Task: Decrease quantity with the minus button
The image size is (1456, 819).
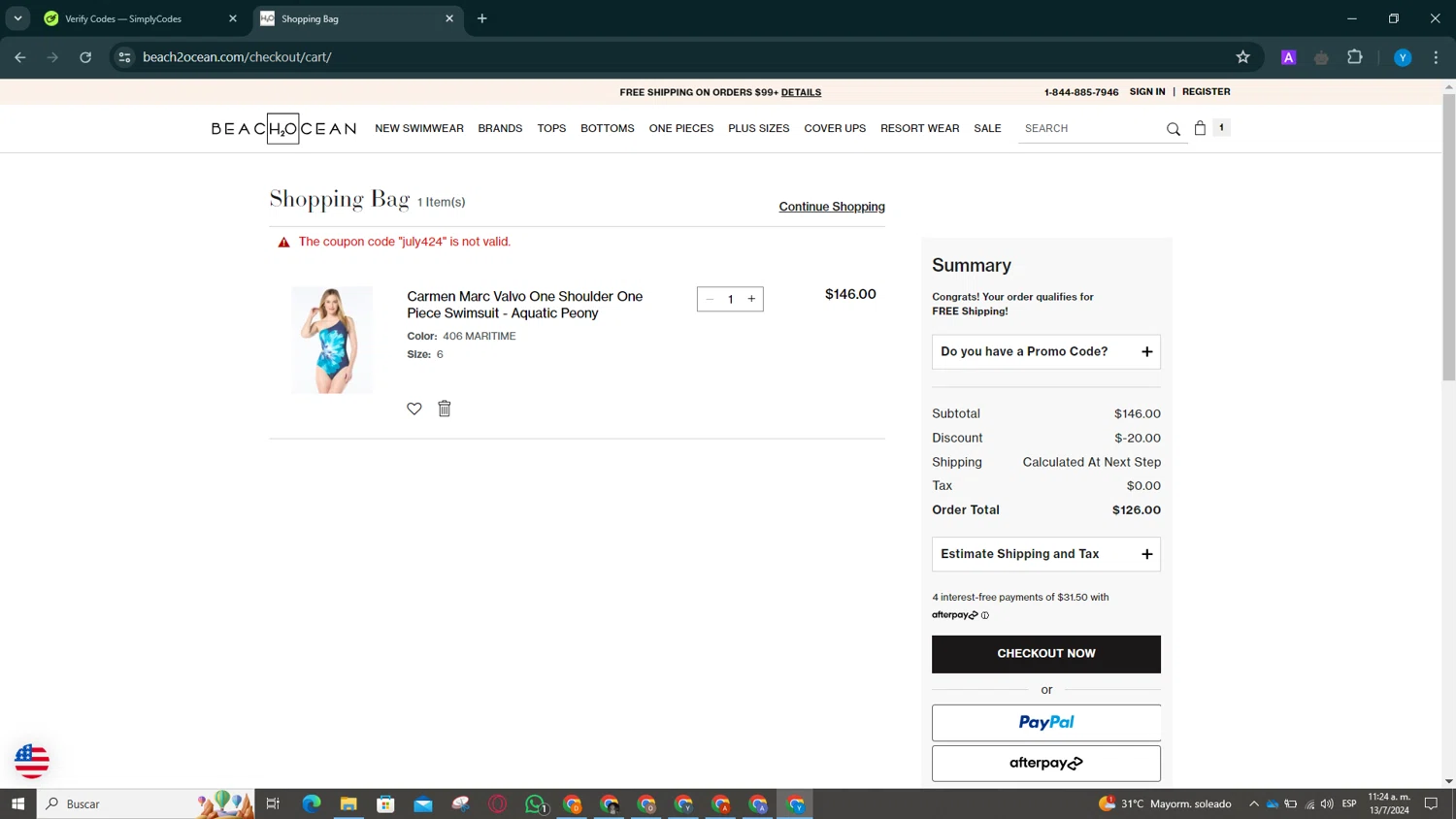Action: coord(710,299)
